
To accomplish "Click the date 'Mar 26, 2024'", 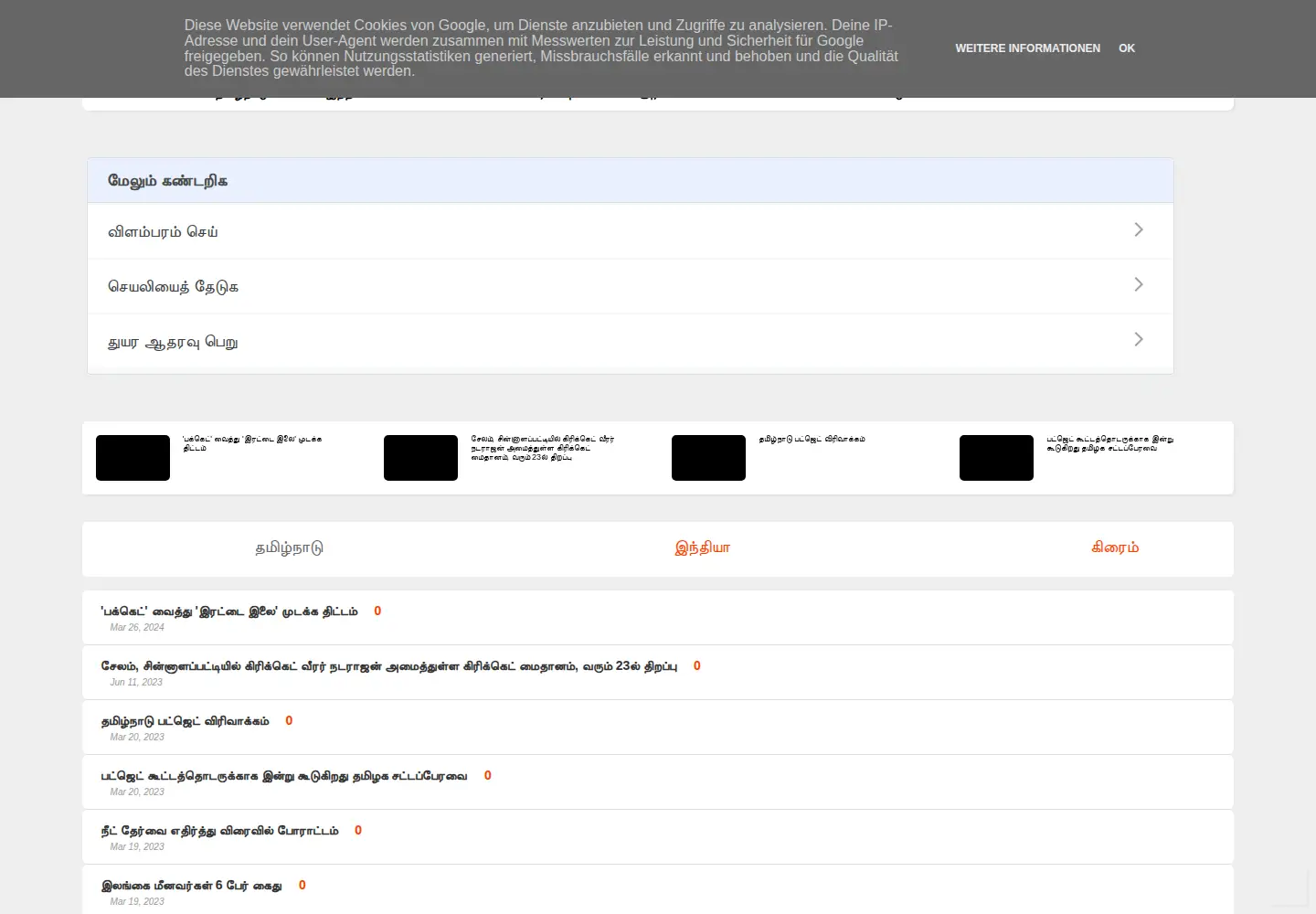I will click(x=137, y=628).
